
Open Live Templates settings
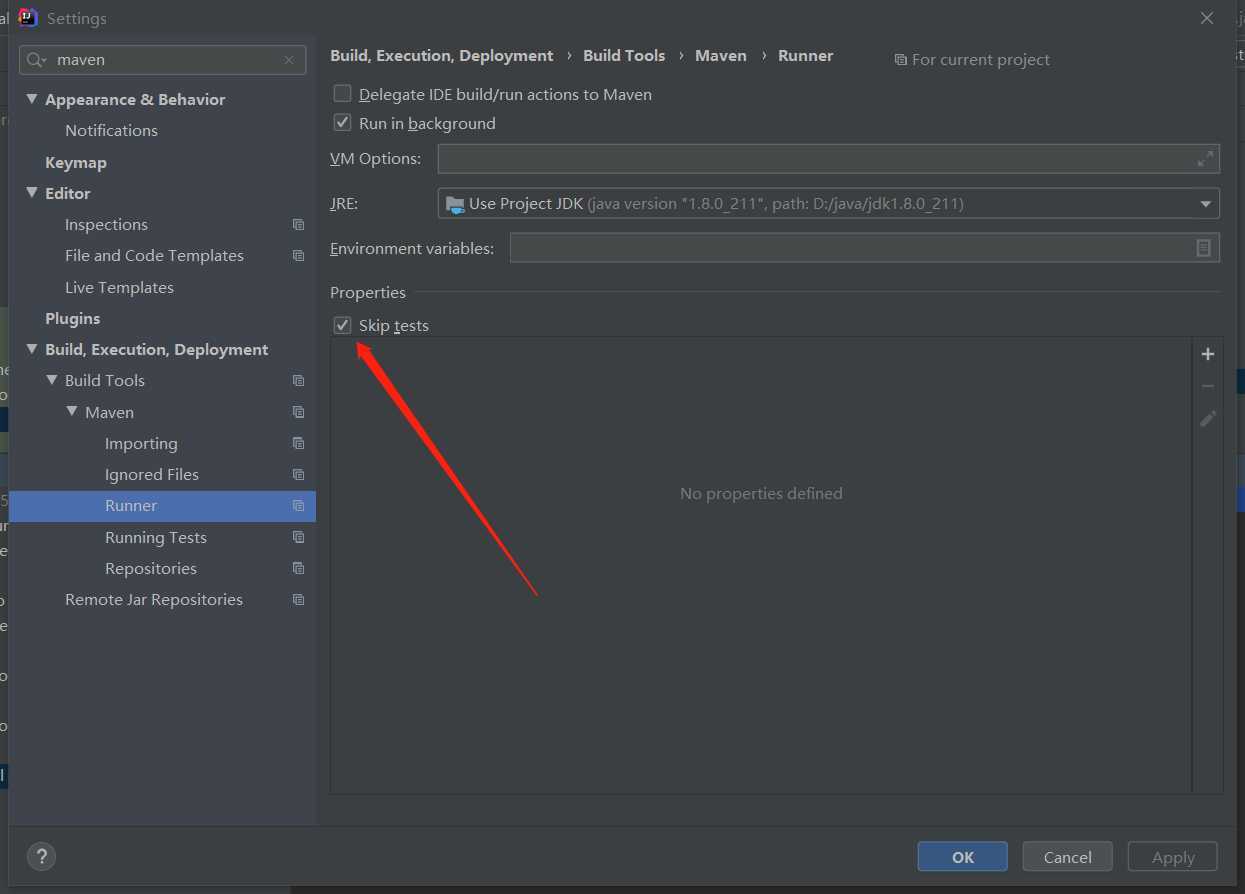coord(119,287)
